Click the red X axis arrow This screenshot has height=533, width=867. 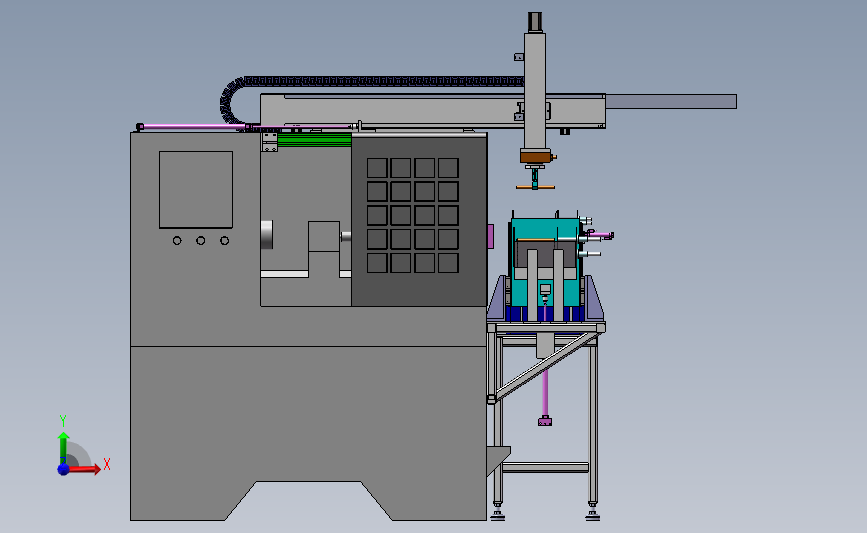click(x=84, y=469)
